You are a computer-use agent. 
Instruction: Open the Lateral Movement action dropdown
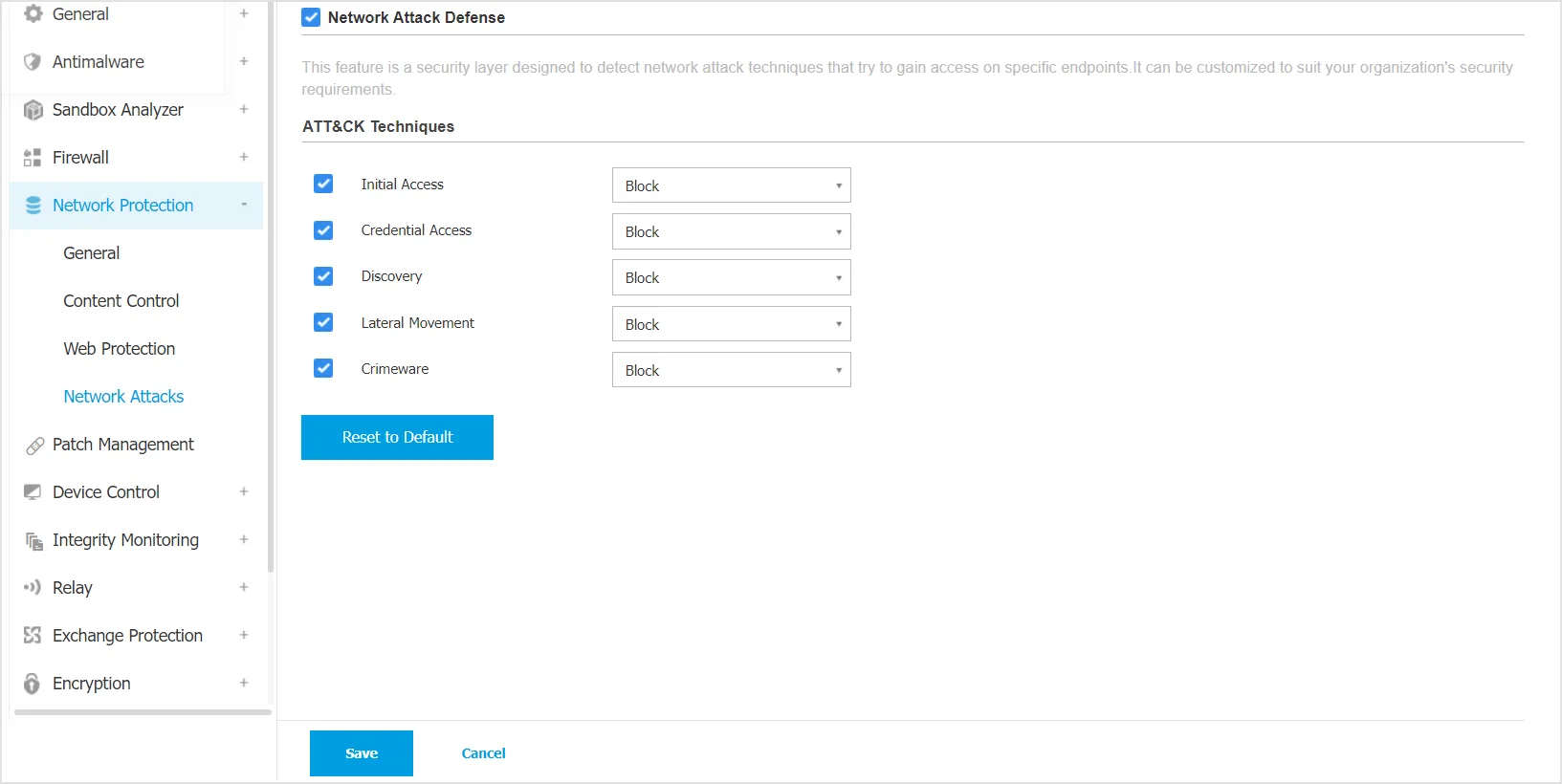click(x=731, y=325)
